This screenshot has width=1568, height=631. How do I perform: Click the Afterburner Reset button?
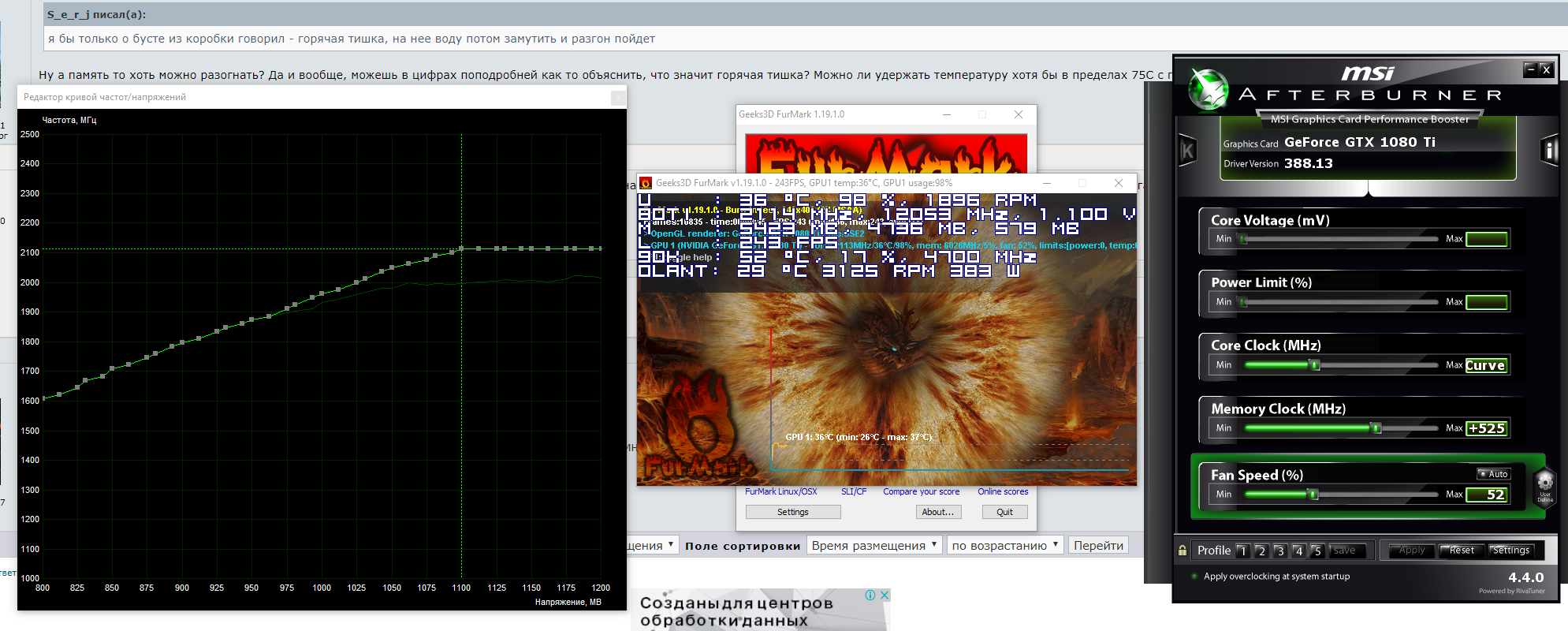[x=1462, y=551]
